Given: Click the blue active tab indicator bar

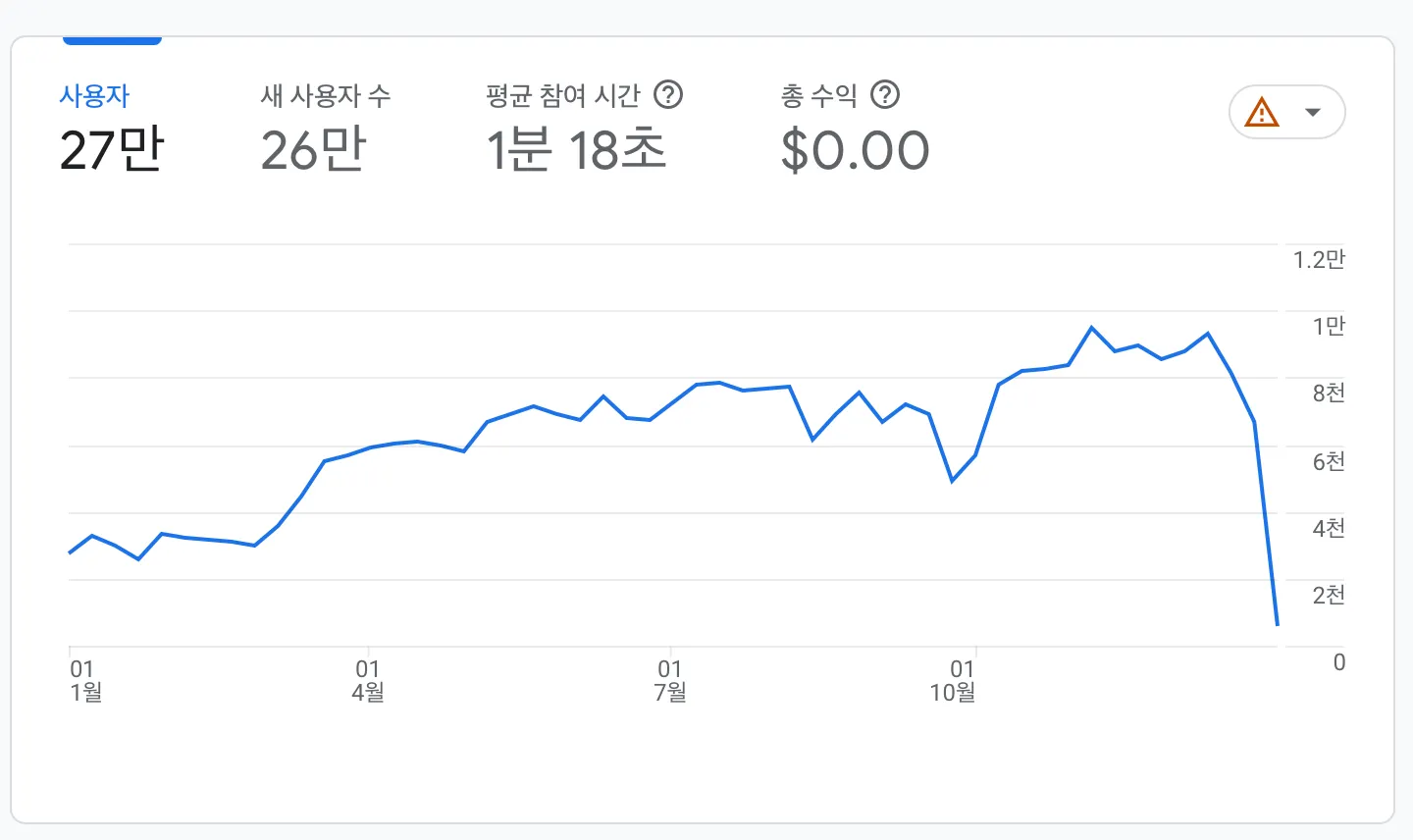Looking at the screenshot, I should [x=112, y=40].
